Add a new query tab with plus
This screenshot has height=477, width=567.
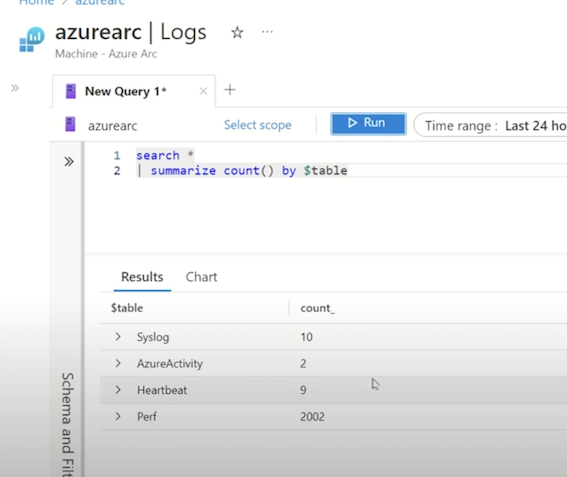[230, 90]
